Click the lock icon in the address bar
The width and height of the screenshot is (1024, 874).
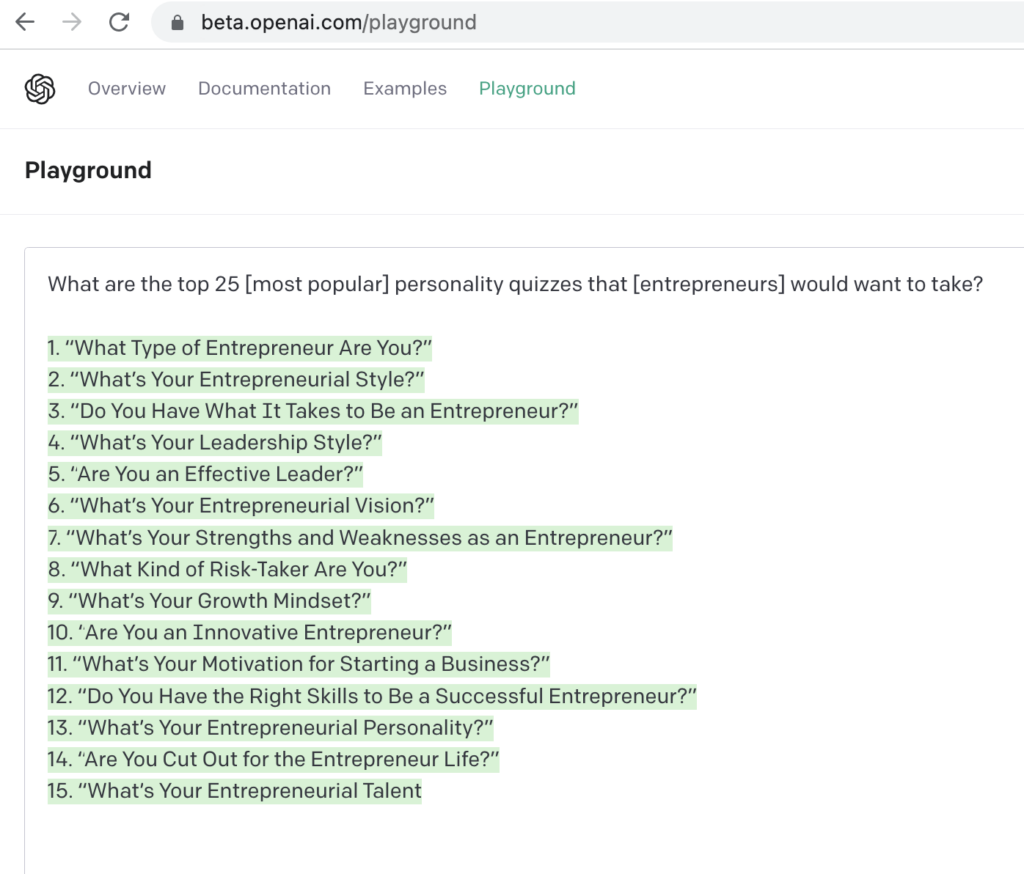(177, 23)
